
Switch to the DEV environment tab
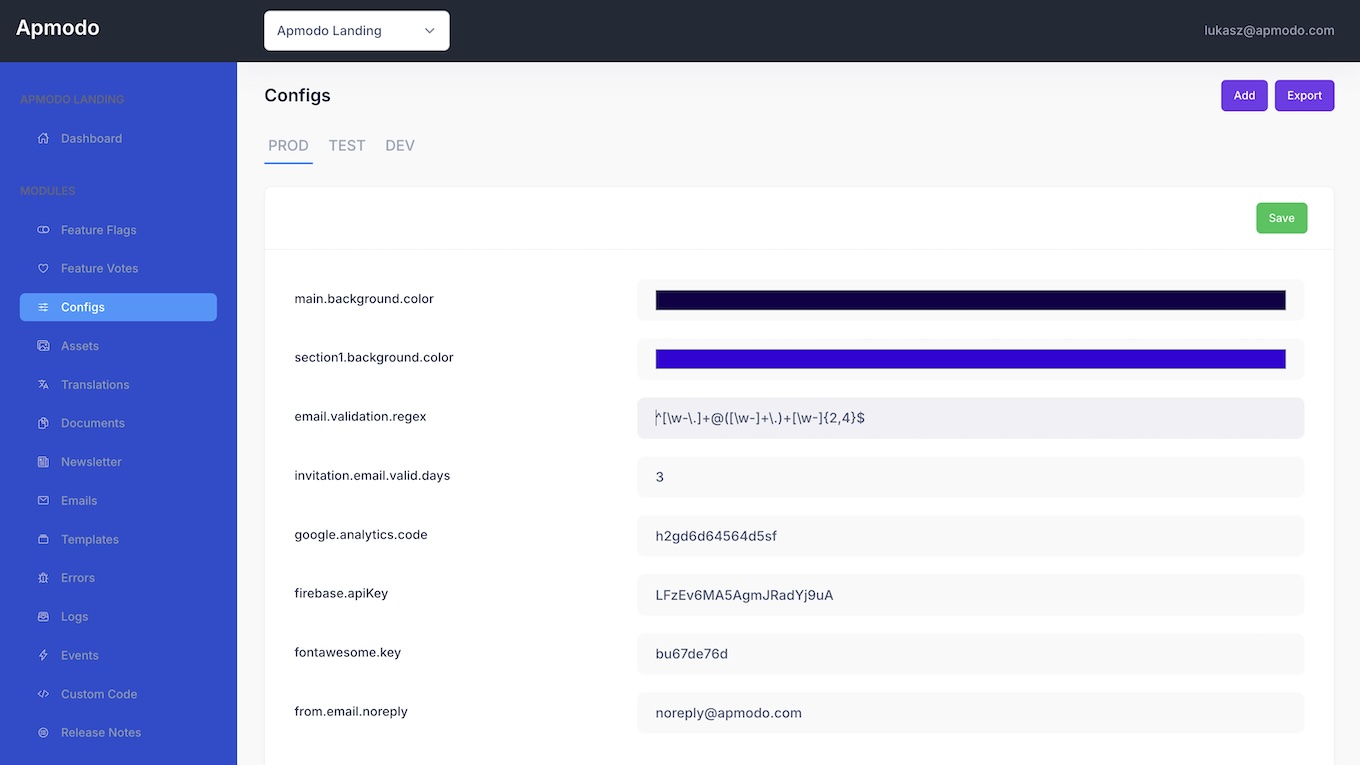(x=400, y=146)
